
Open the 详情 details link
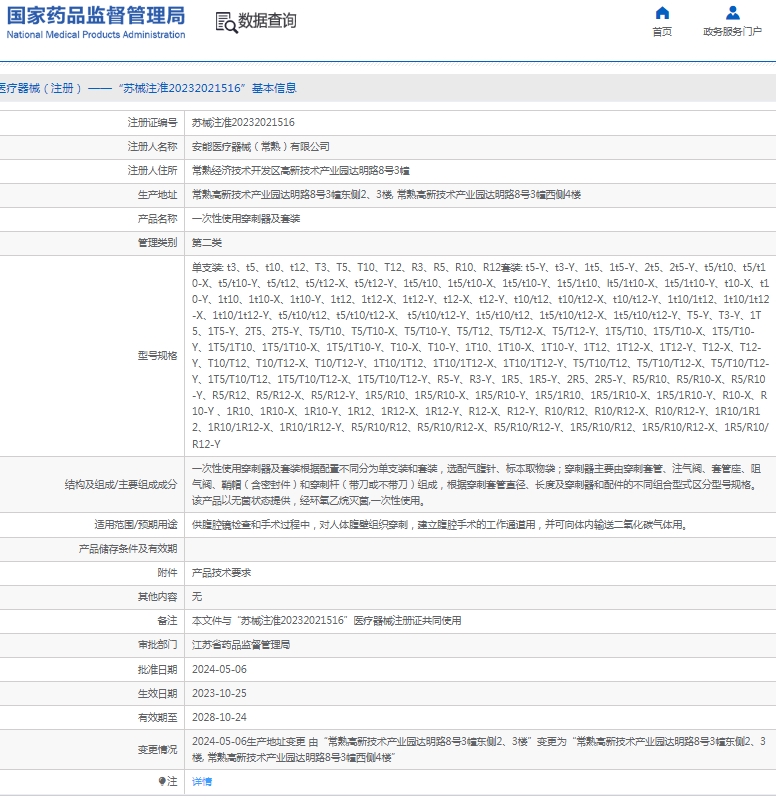tap(202, 781)
